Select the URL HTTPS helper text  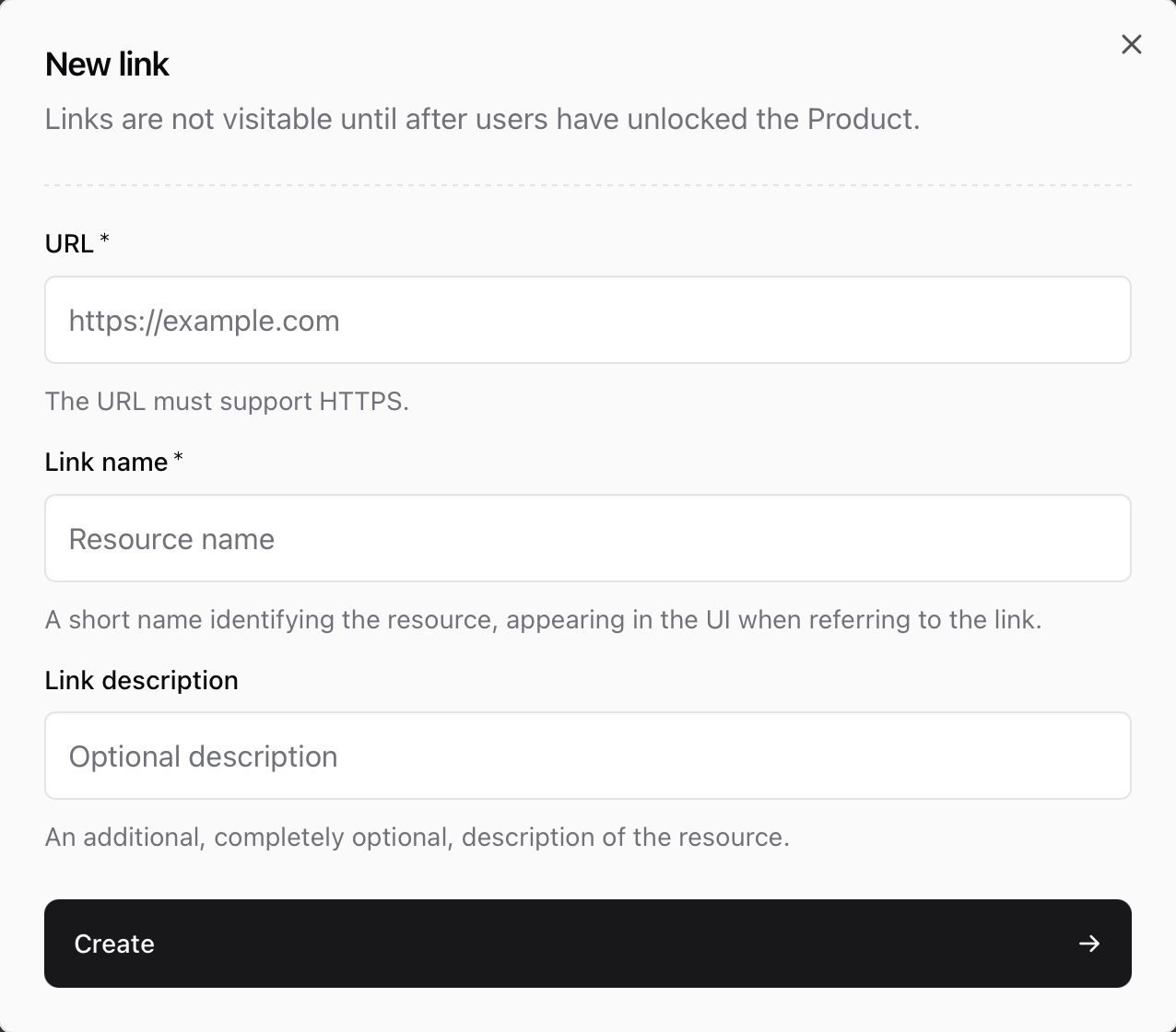pyautogui.click(x=227, y=401)
